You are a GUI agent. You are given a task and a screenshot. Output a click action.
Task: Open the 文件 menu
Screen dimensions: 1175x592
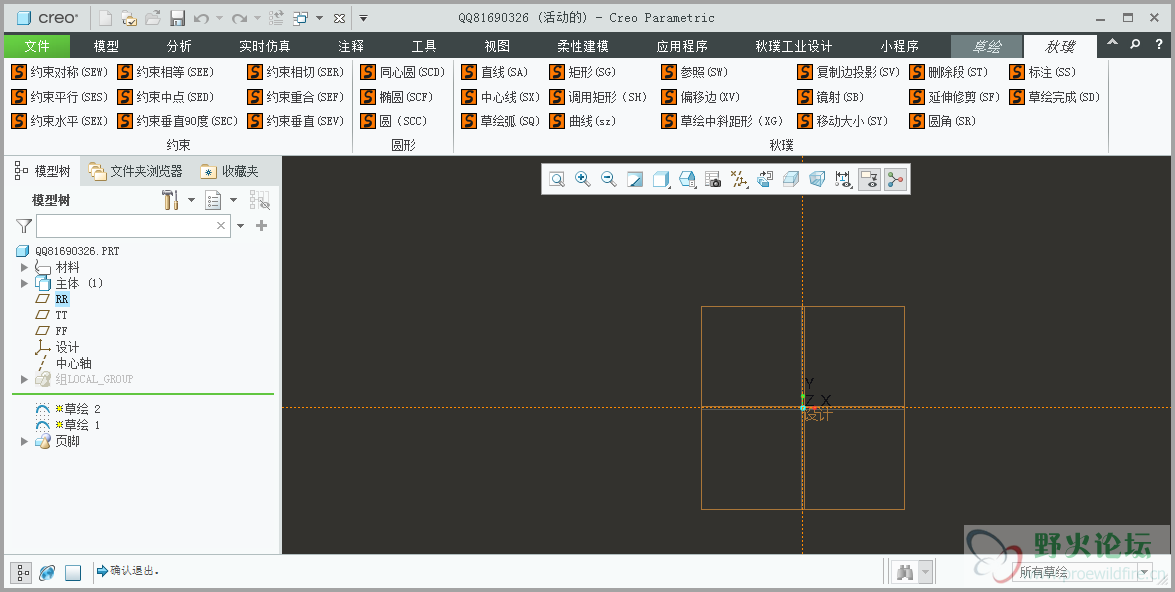tap(37, 46)
